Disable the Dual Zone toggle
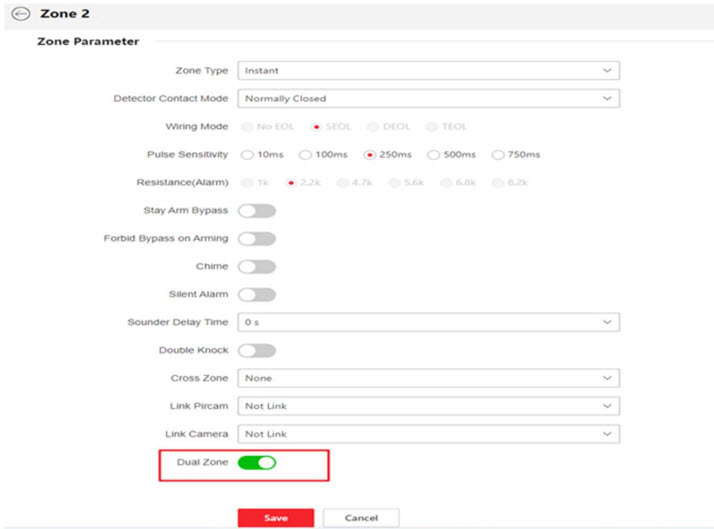Screen dimensions: 714x529 (256, 463)
